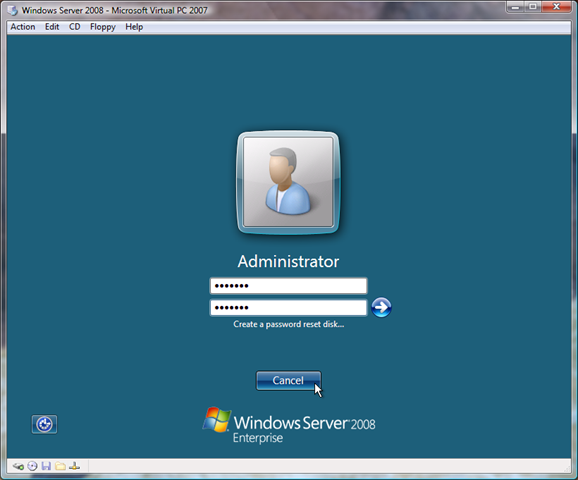Click the CD drive status icon
This screenshot has height=480, width=578.
point(32,466)
